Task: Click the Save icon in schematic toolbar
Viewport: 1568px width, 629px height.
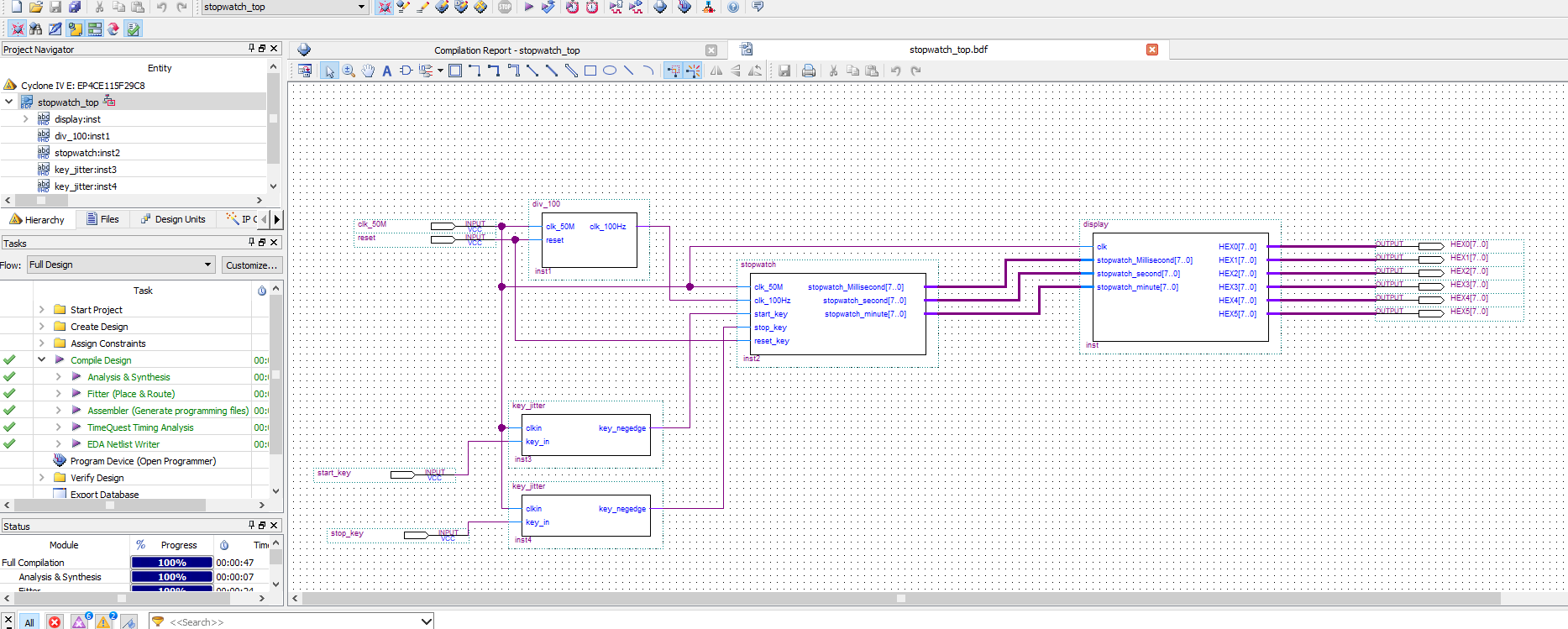Action: tap(784, 71)
